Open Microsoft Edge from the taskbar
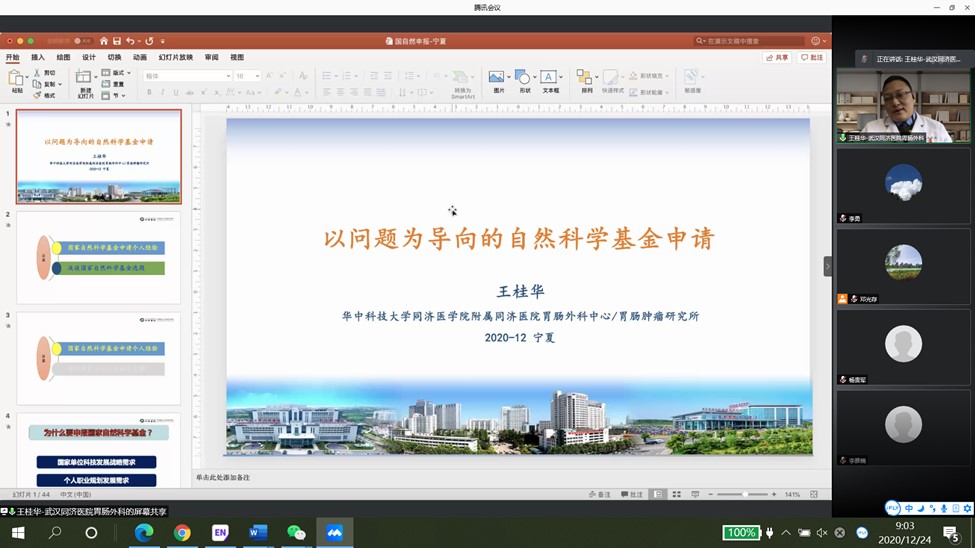975x548 pixels. (144, 533)
